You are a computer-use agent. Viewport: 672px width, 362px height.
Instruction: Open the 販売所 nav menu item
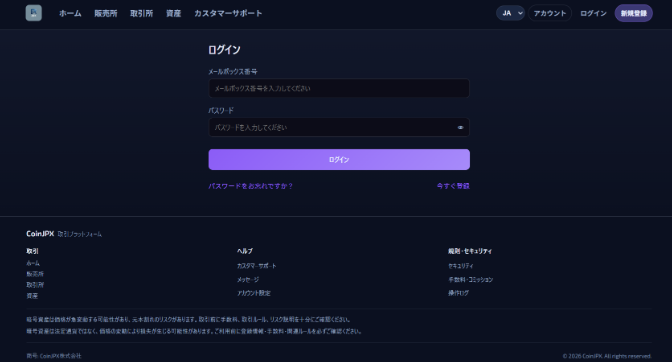[x=106, y=13]
